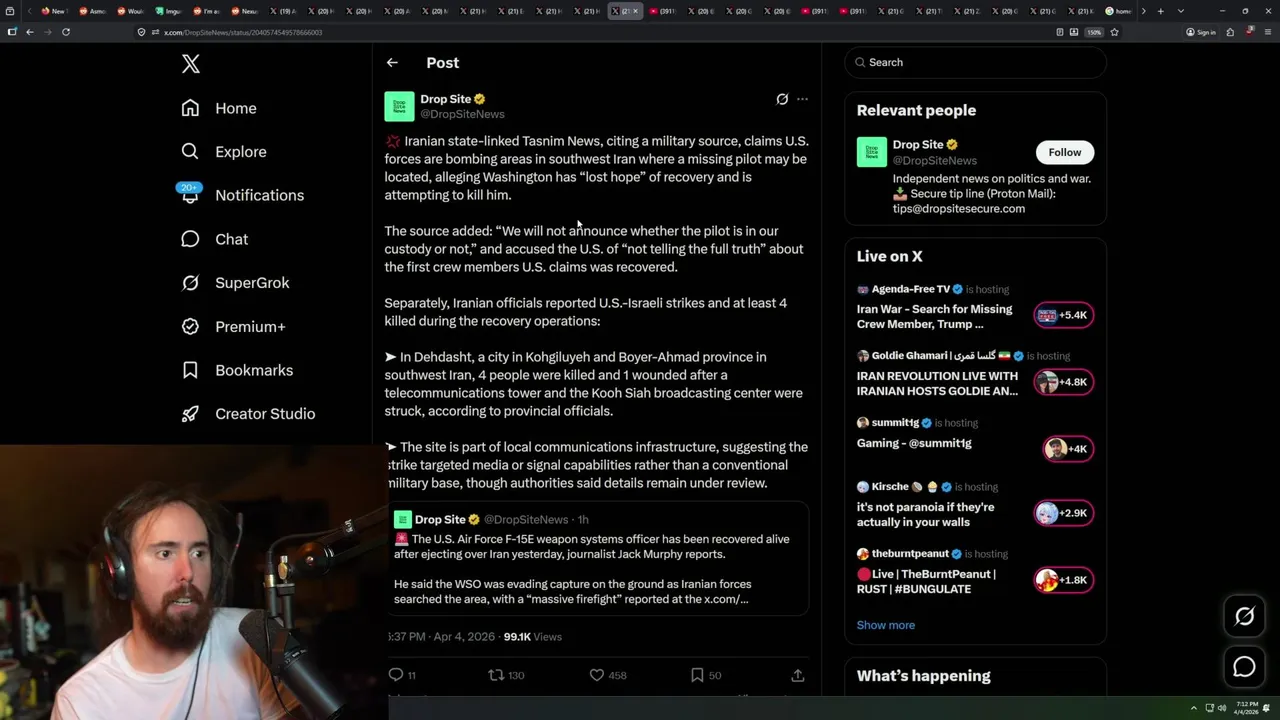Follow Drop Site in Relevant people
Screen dimensions: 1280x720
pos(1065,152)
